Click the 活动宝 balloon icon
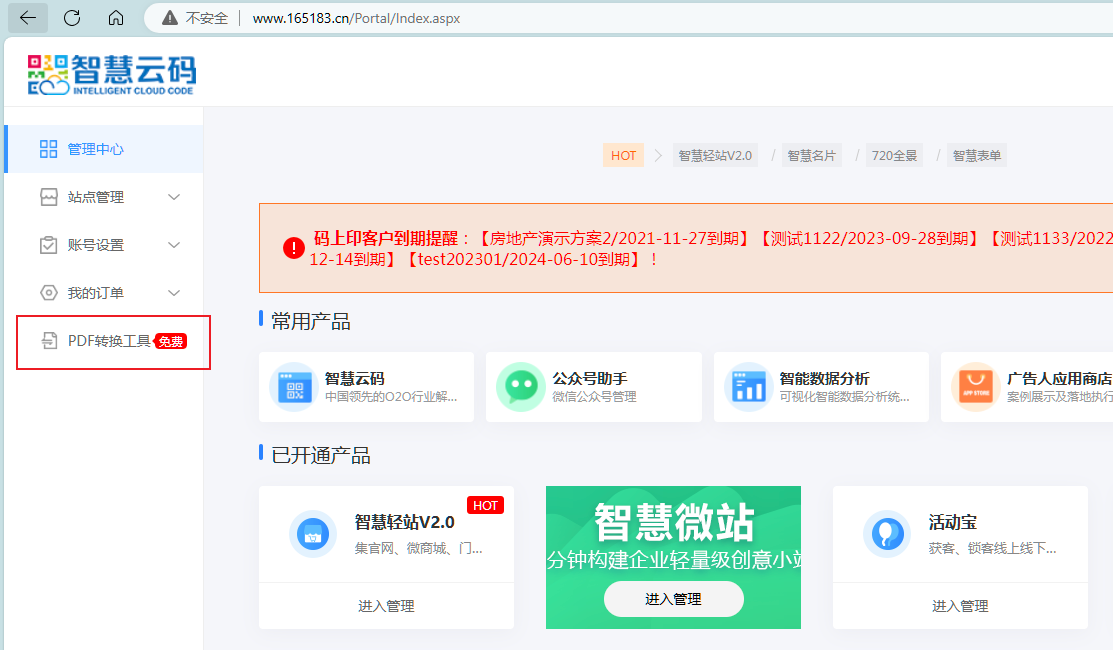This screenshot has width=1113, height=650. [x=887, y=534]
